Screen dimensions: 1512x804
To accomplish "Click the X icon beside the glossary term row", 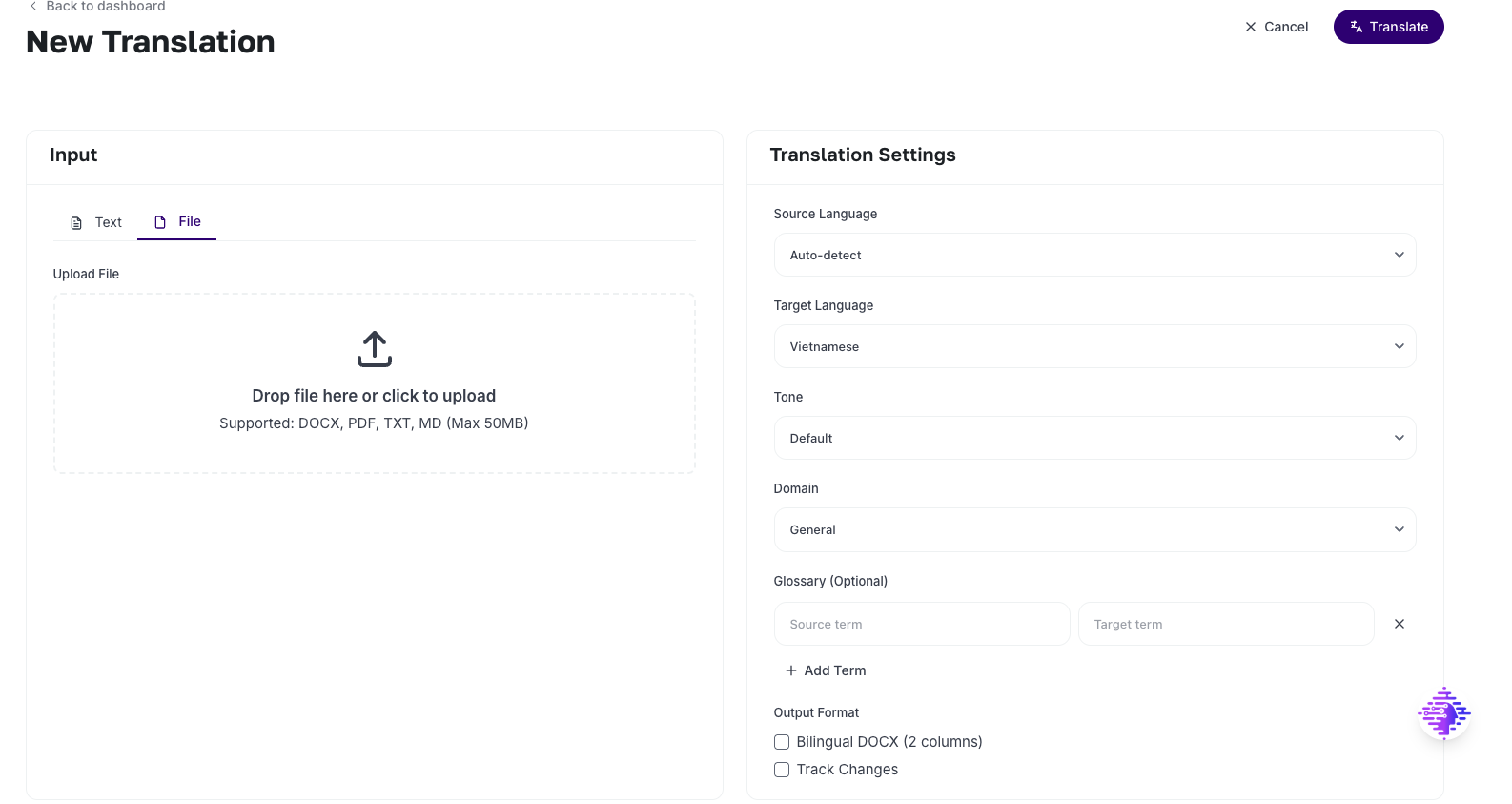I will coord(1400,624).
